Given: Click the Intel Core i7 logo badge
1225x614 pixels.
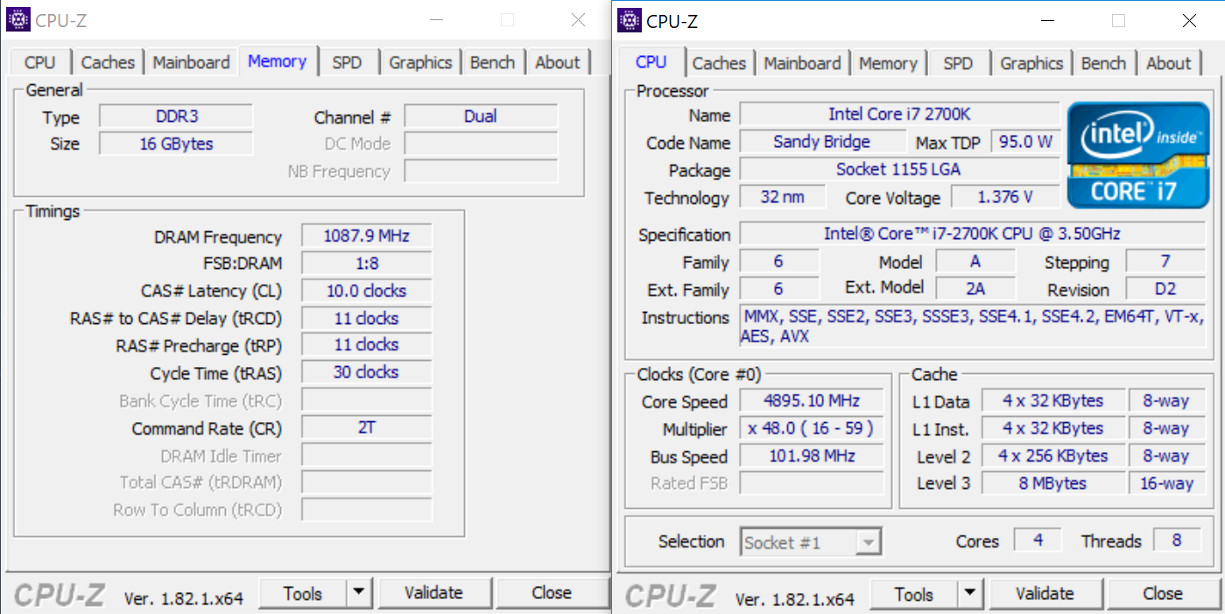Looking at the screenshot, I should 1137,154.
